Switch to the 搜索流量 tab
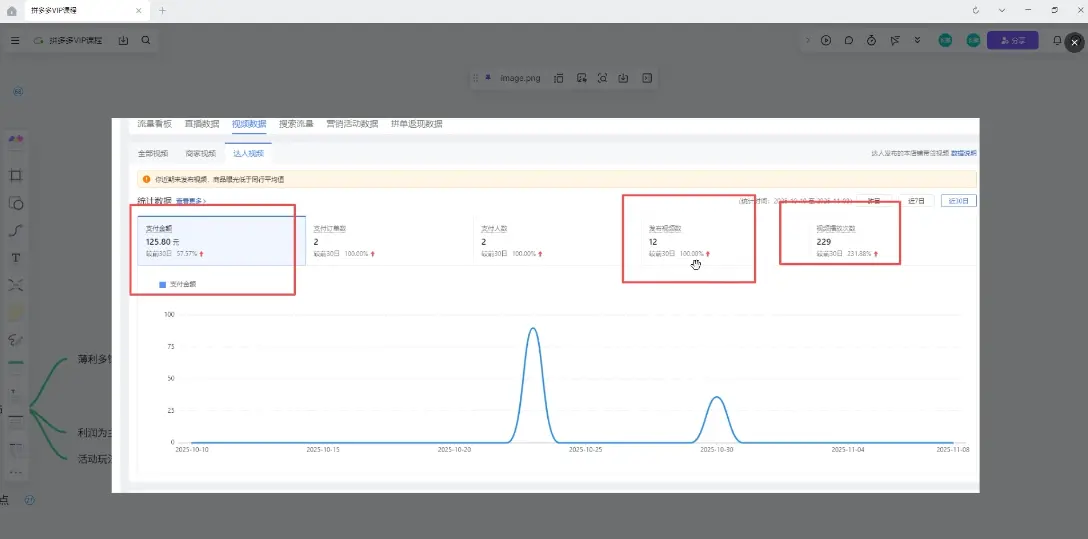This screenshot has height=539, width=1088. point(296,124)
